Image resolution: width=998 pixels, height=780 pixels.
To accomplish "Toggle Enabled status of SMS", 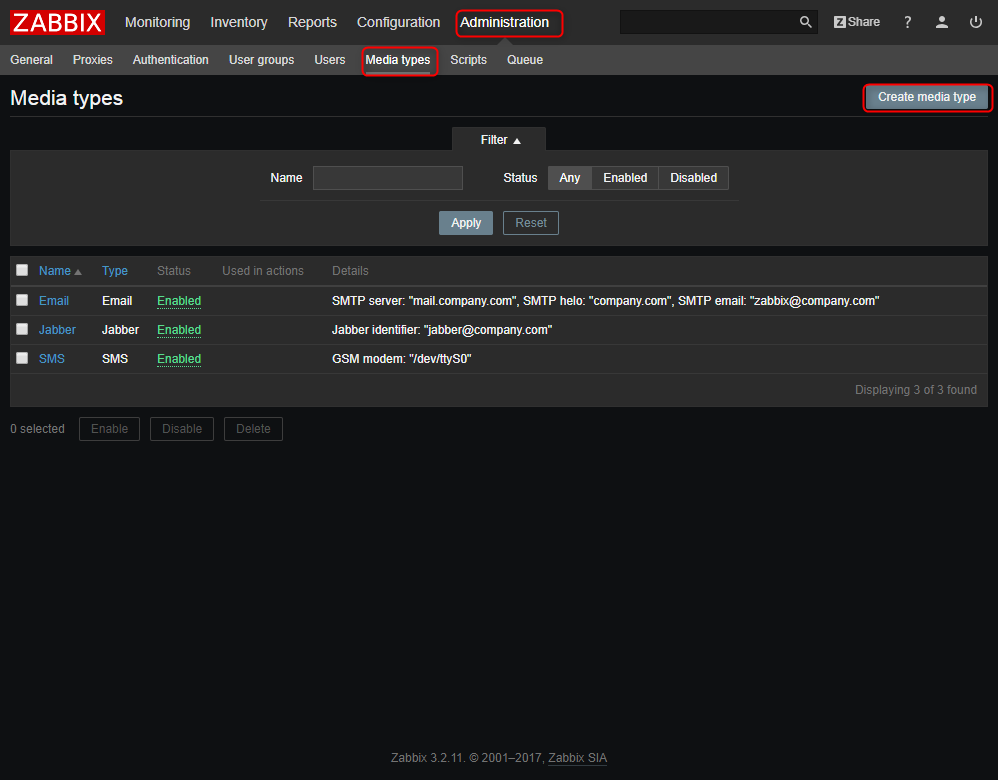I will [x=179, y=358].
